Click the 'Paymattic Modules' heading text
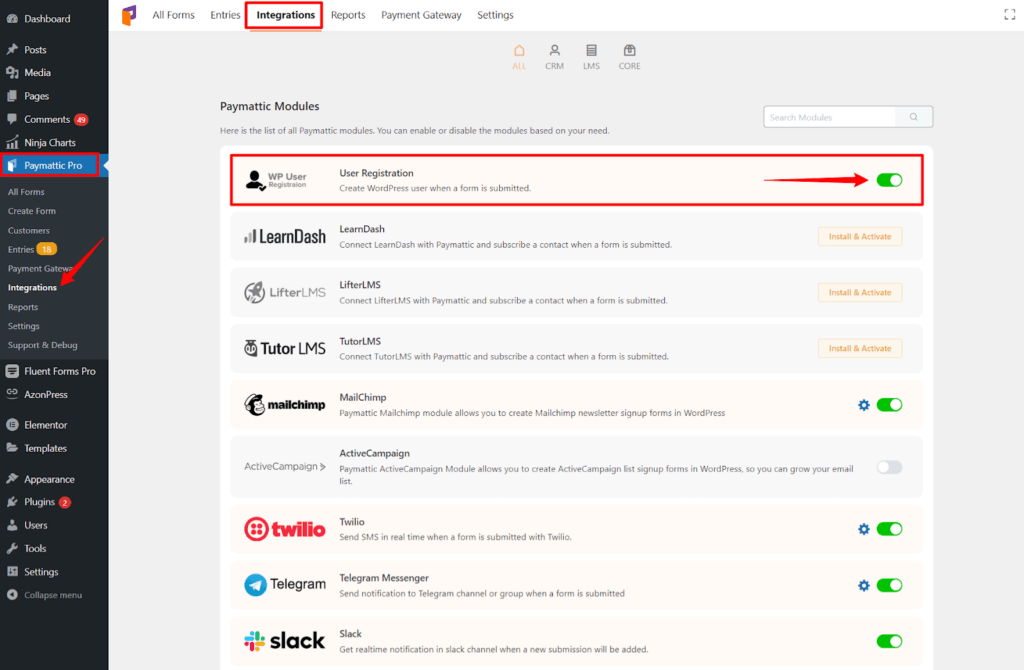This screenshot has height=670, width=1024. click(270, 106)
